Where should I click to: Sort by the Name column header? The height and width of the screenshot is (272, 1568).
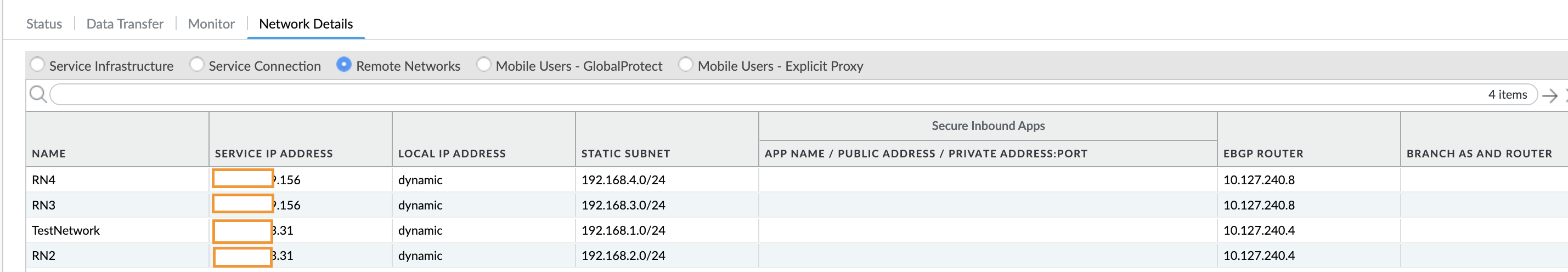pos(49,154)
